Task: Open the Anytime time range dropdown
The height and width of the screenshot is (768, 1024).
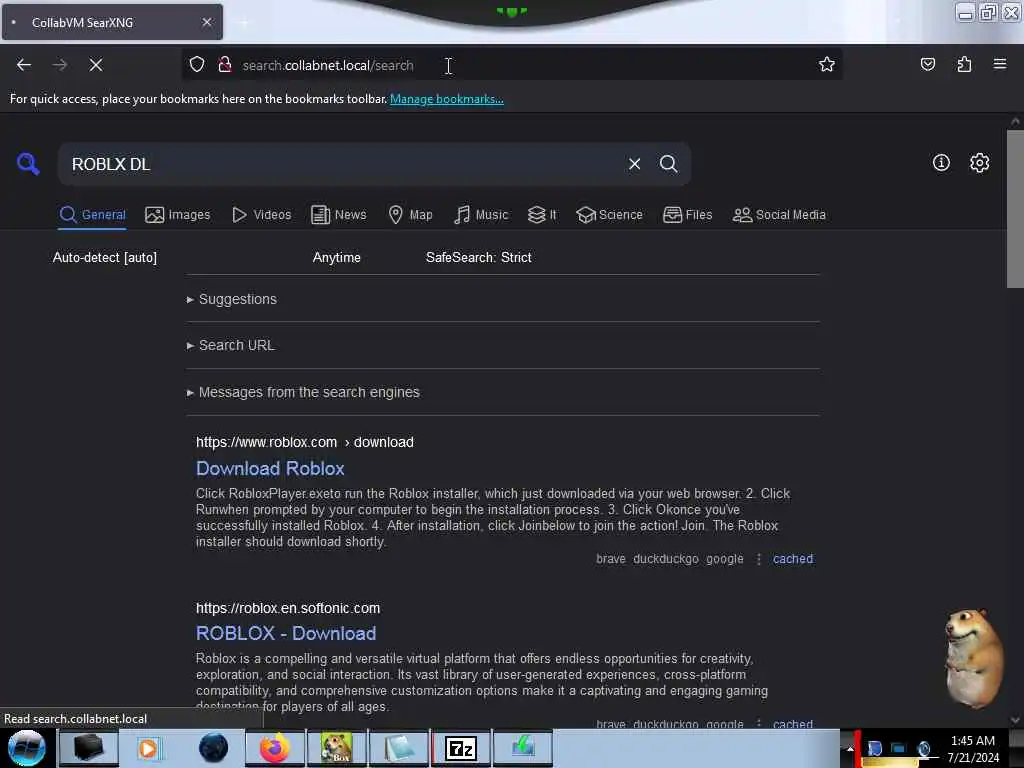Action: click(336, 257)
